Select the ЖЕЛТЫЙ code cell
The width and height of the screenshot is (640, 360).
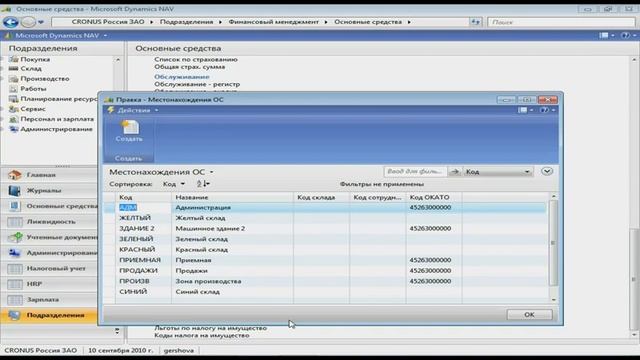pos(143,218)
